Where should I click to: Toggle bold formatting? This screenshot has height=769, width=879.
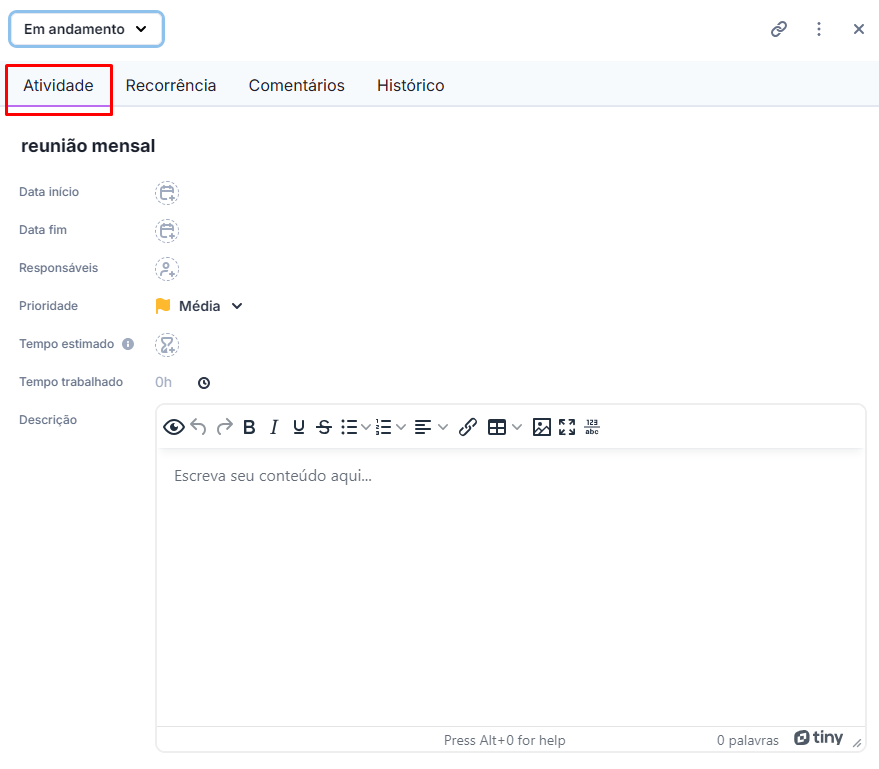pyautogui.click(x=249, y=427)
